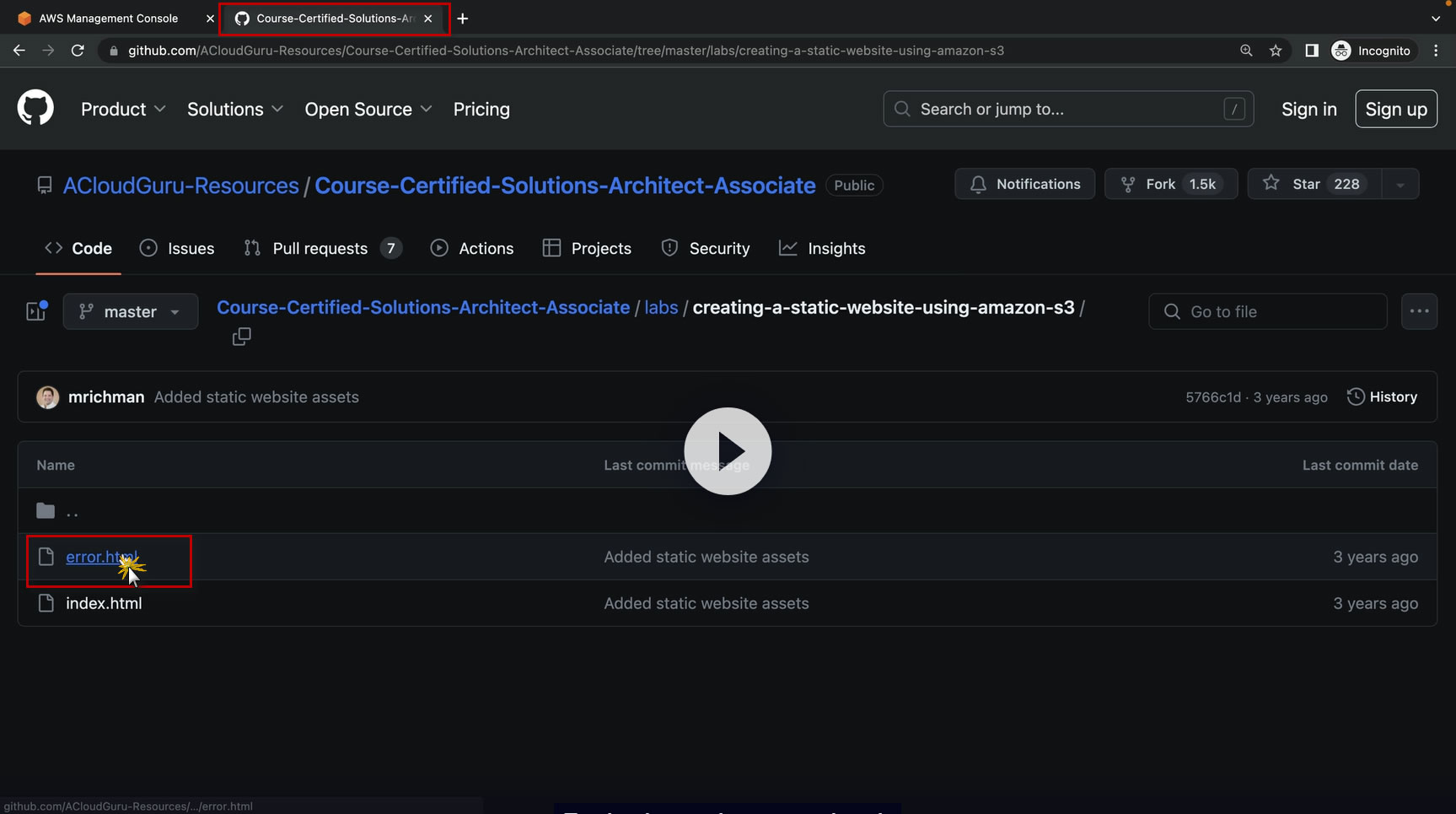Open the more options ellipsis button
1456x814 pixels.
(x=1419, y=311)
